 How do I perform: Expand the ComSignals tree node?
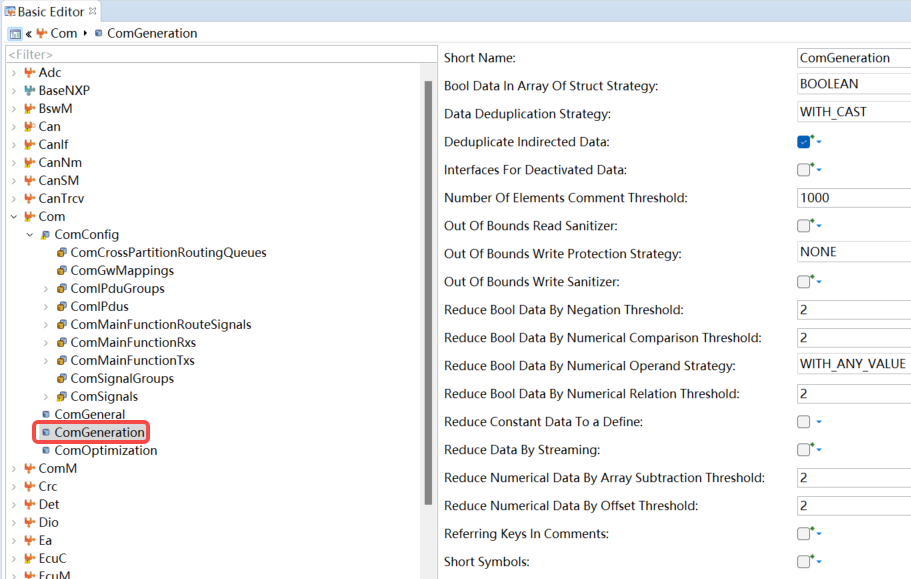coord(46,397)
